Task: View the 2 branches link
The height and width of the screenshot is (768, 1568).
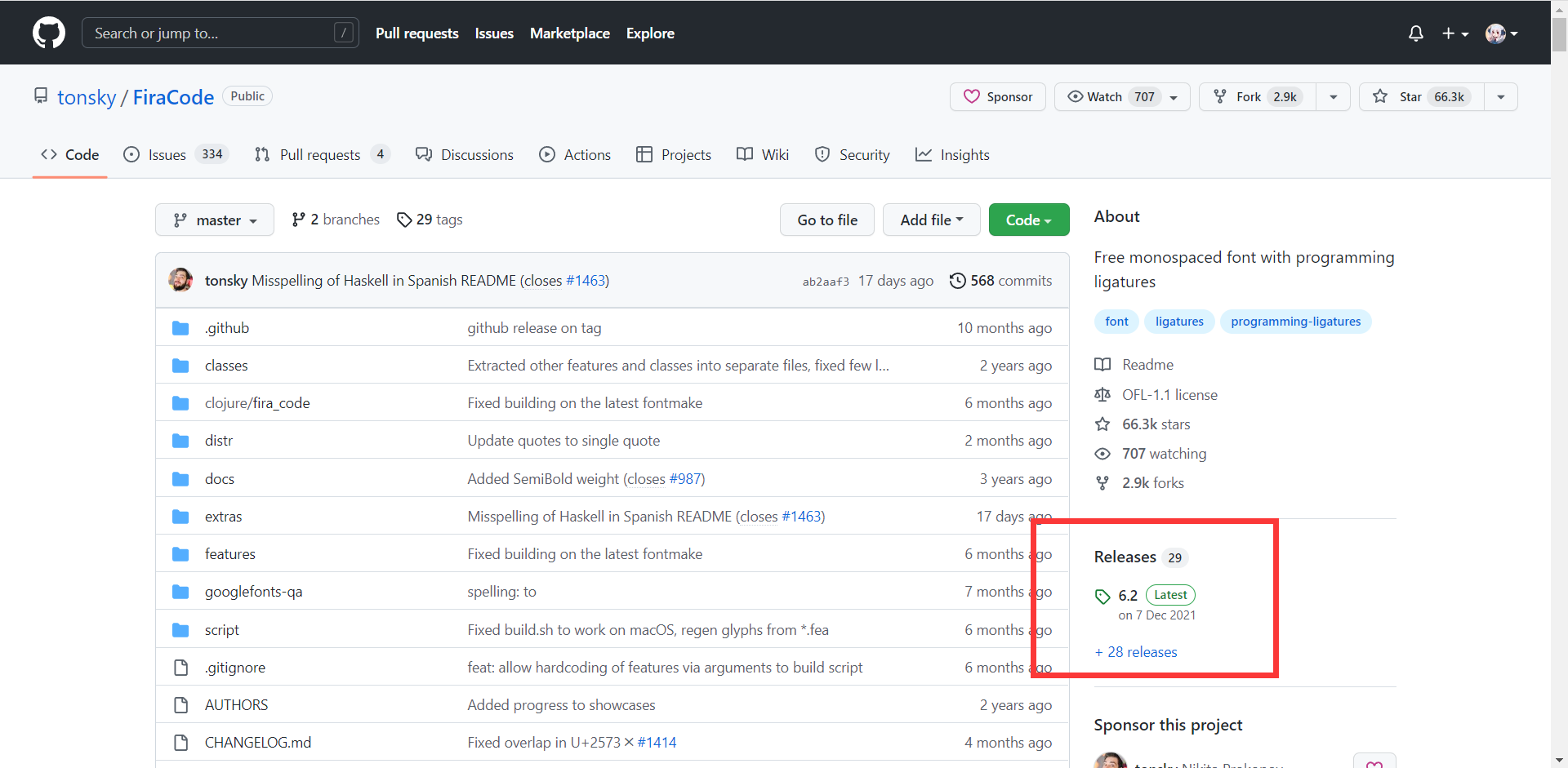Action: point(336,220)
